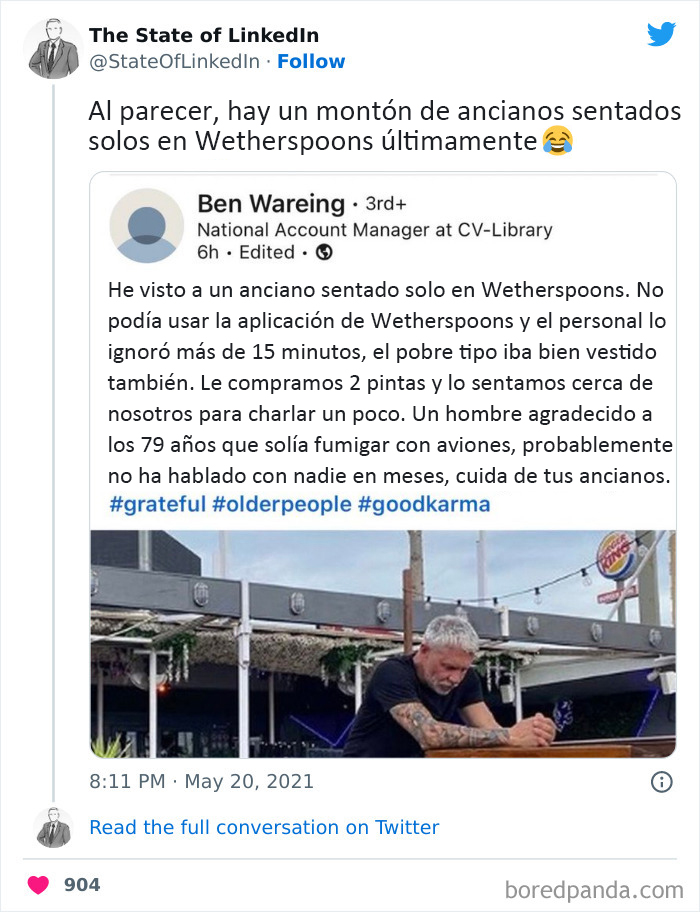700x912 pixels.
Task: Open The State of LinkedIn avatar
Action: (53, 49)
